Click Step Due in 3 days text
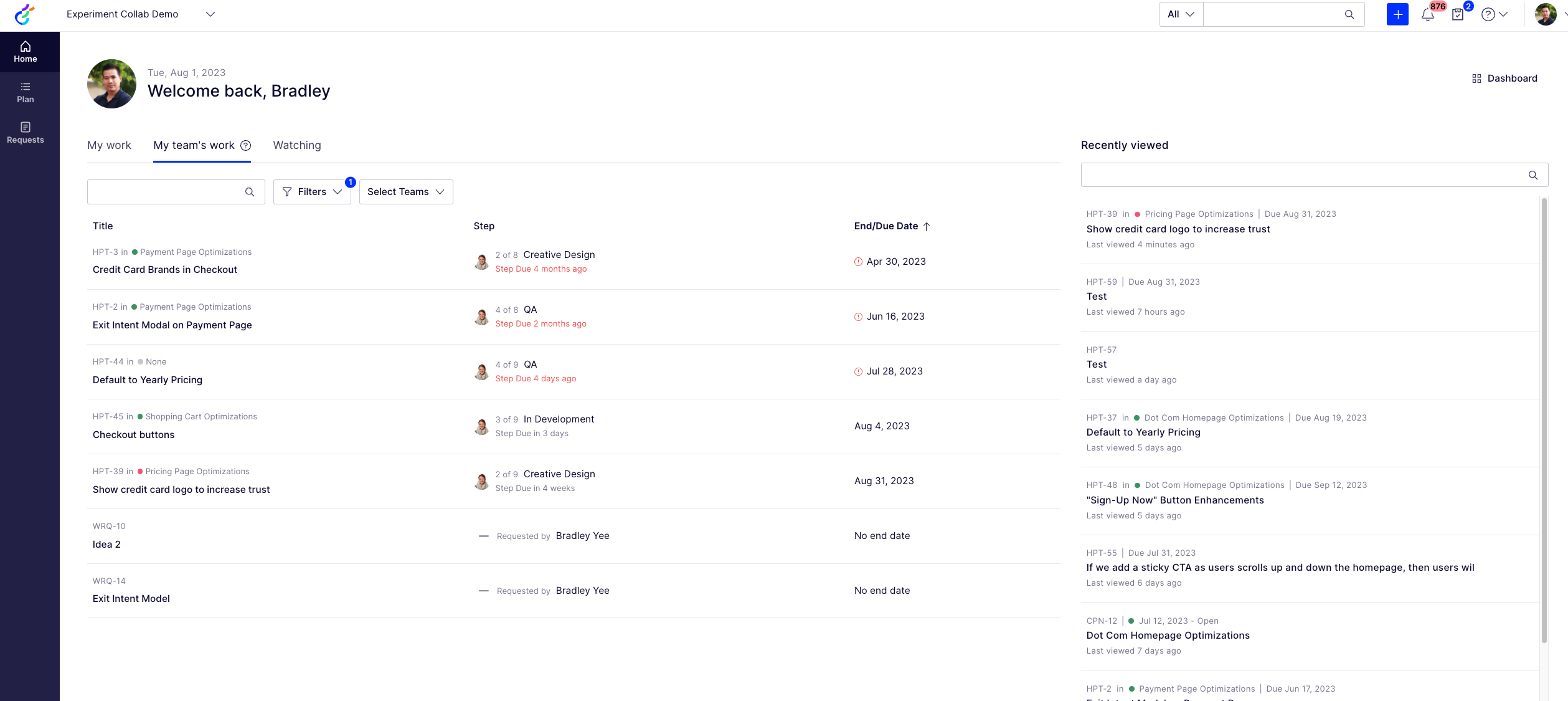 pos(532,434)
